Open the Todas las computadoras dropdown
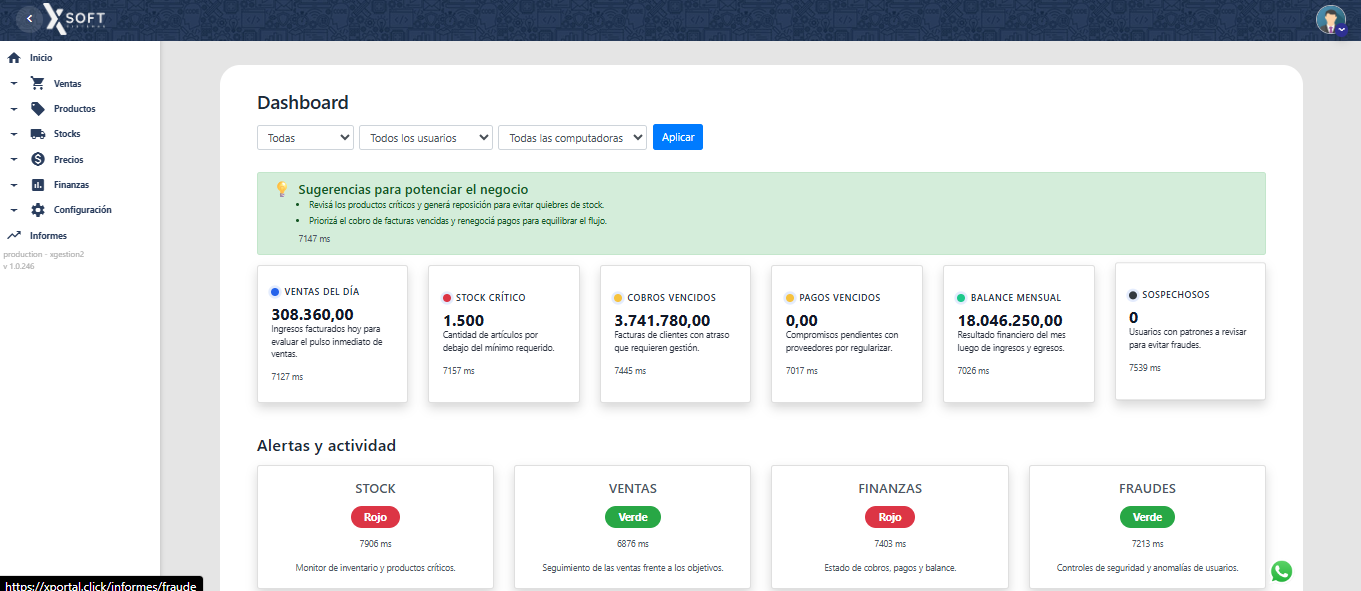1361x591 pixels. 572,137
